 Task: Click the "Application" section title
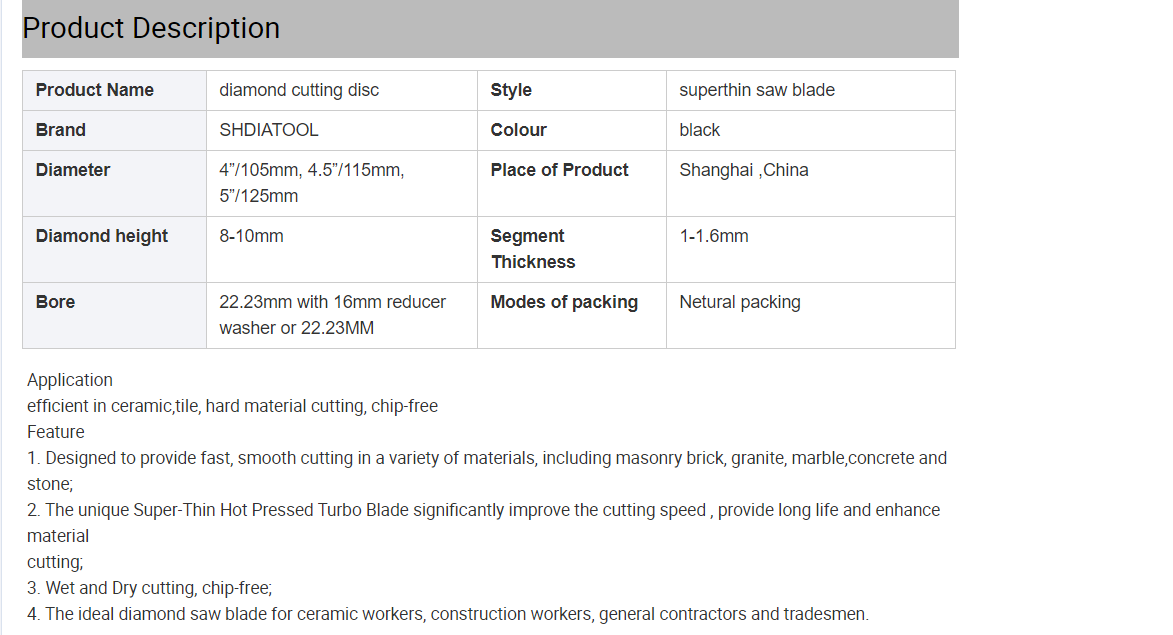pos(70,380)
